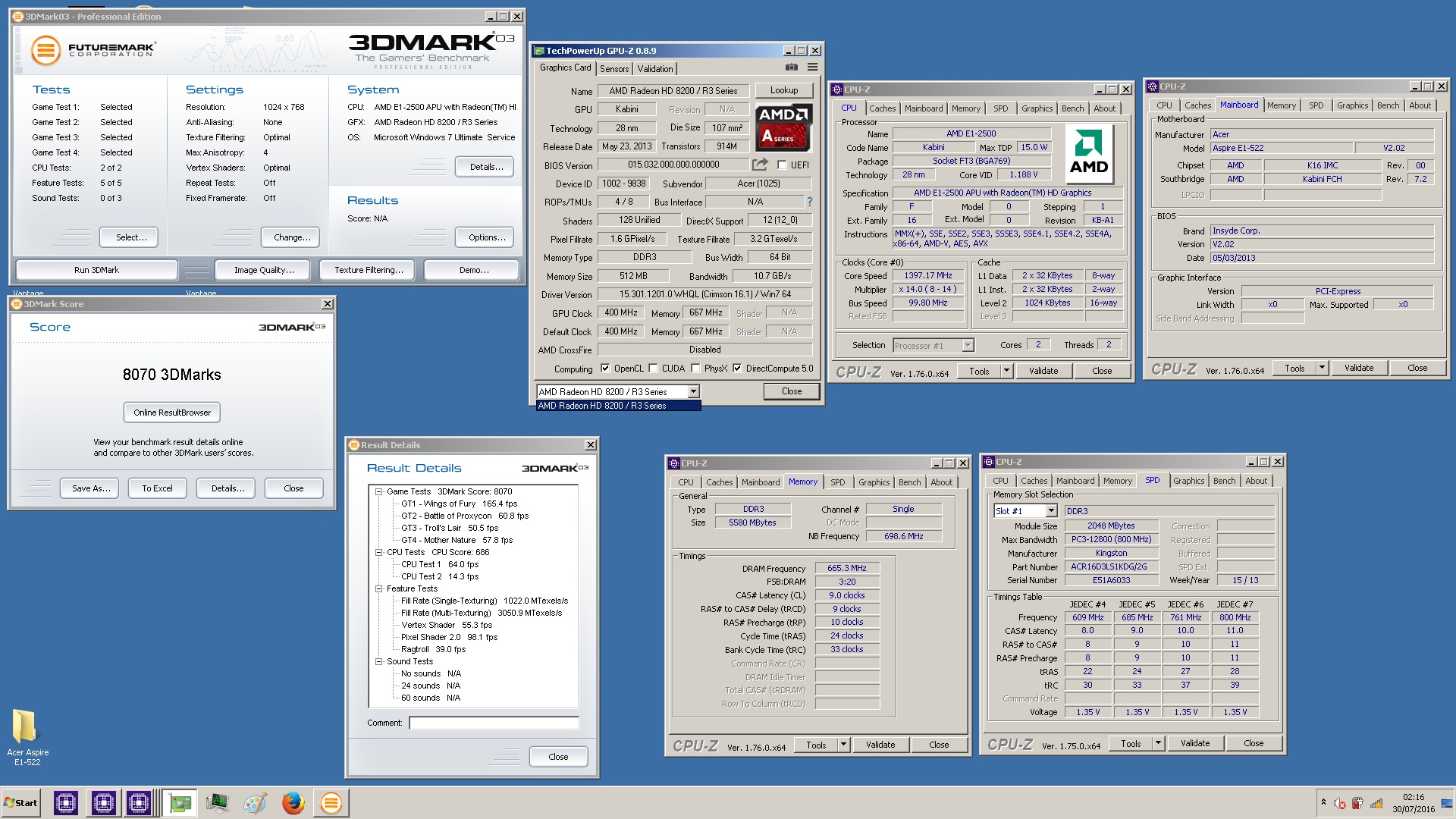Click the 3DMark Score window title icon
The width and height of the screenshot is (1456, 819).
tap(17, 304)
